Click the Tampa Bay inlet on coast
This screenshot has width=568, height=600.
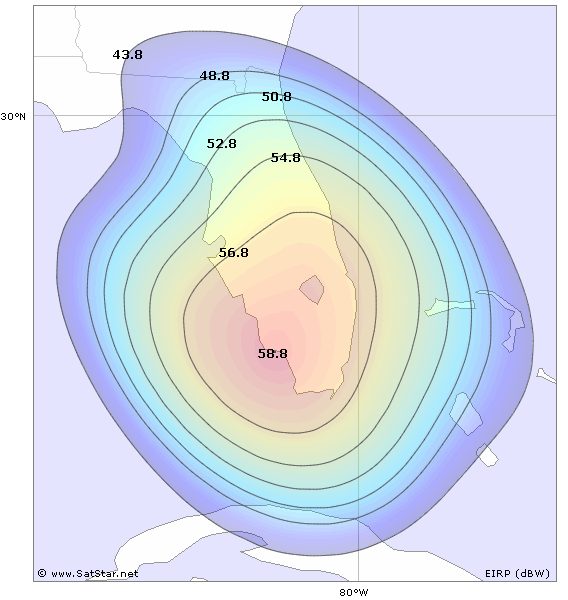point(216,242)
